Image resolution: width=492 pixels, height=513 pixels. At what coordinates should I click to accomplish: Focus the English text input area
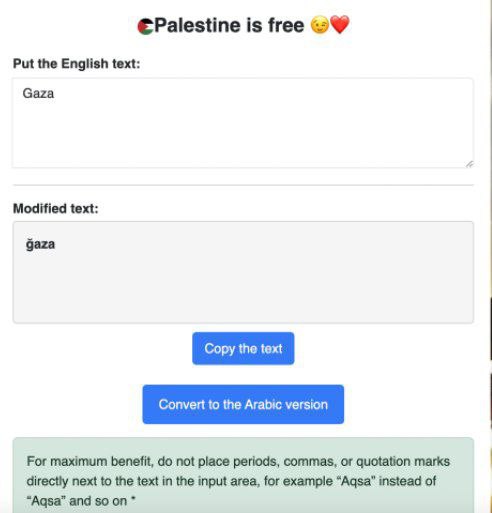(243, 123)
